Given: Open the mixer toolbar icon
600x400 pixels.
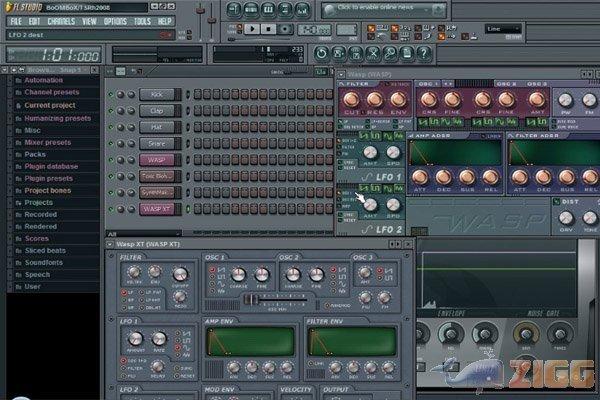Looking at the screenshot, I should click(x=302, y=10).
